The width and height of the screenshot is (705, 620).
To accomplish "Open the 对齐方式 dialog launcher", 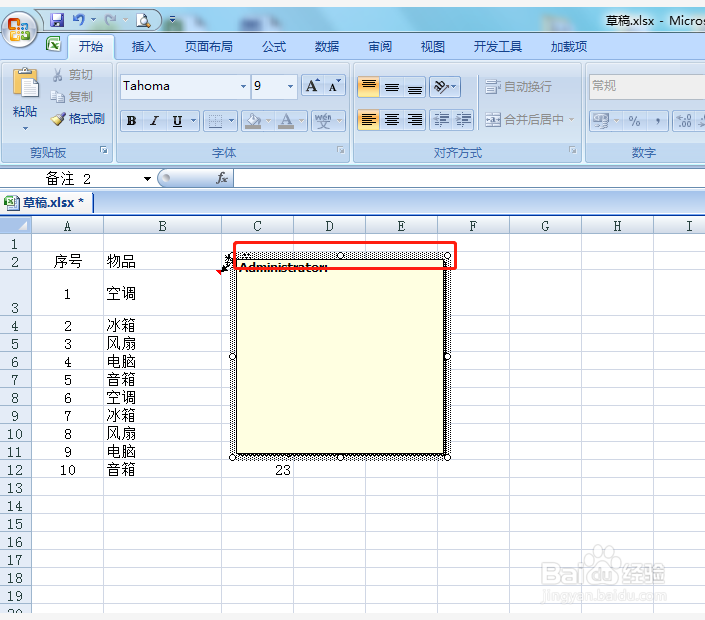I will (572, 150).
